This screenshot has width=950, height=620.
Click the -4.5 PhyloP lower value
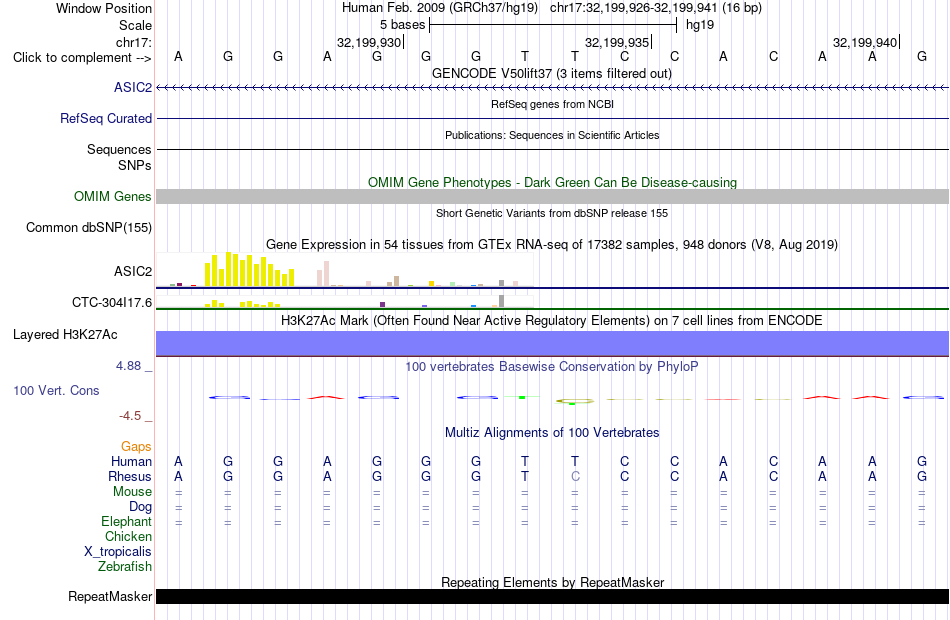pyautogui.click(x=130, y=416)
